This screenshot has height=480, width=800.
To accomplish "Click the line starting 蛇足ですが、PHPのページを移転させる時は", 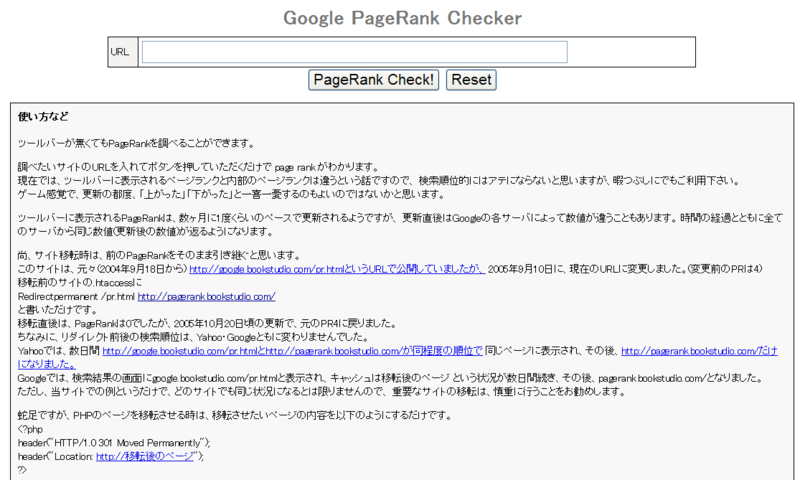I will [x=235, y=415].
